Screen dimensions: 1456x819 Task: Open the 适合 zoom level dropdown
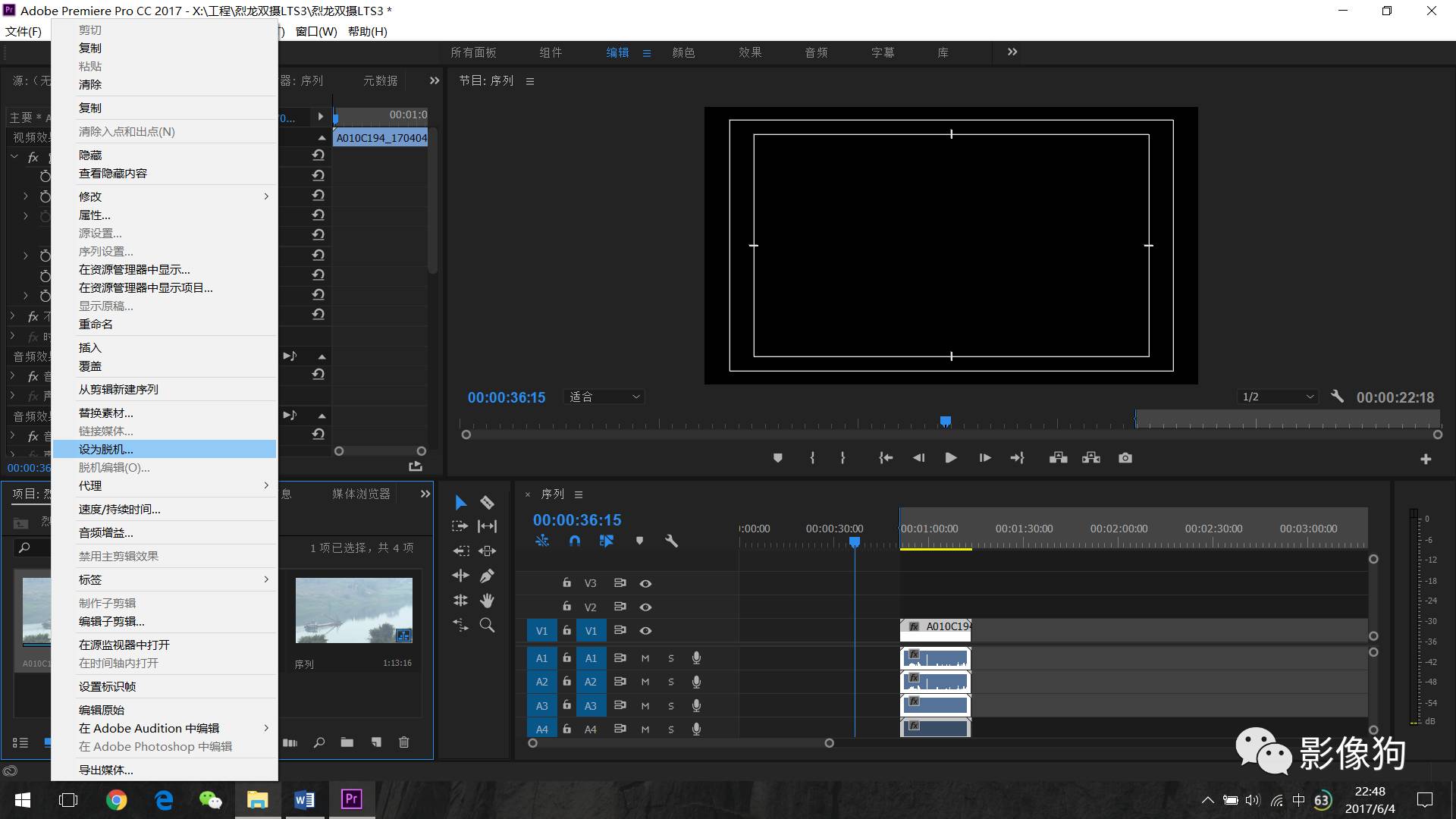pos(604,397)
